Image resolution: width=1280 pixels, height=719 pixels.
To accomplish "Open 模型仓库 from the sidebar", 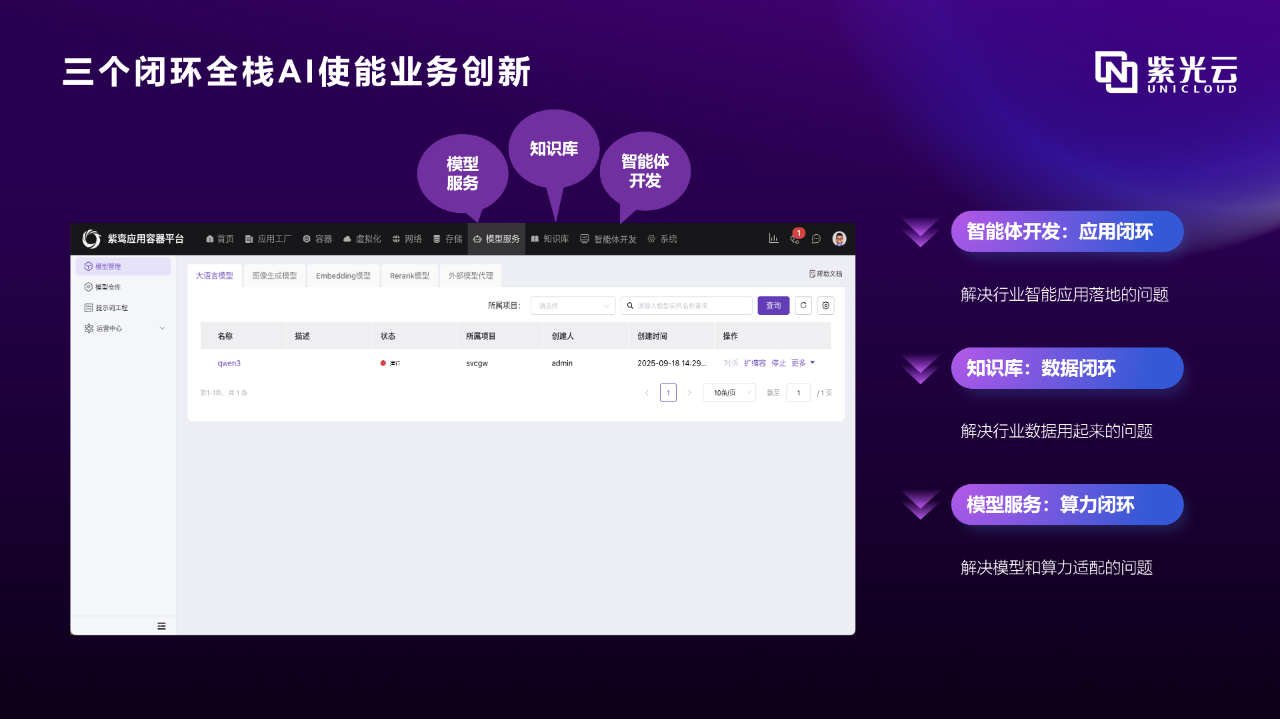I will coord(108,287).
